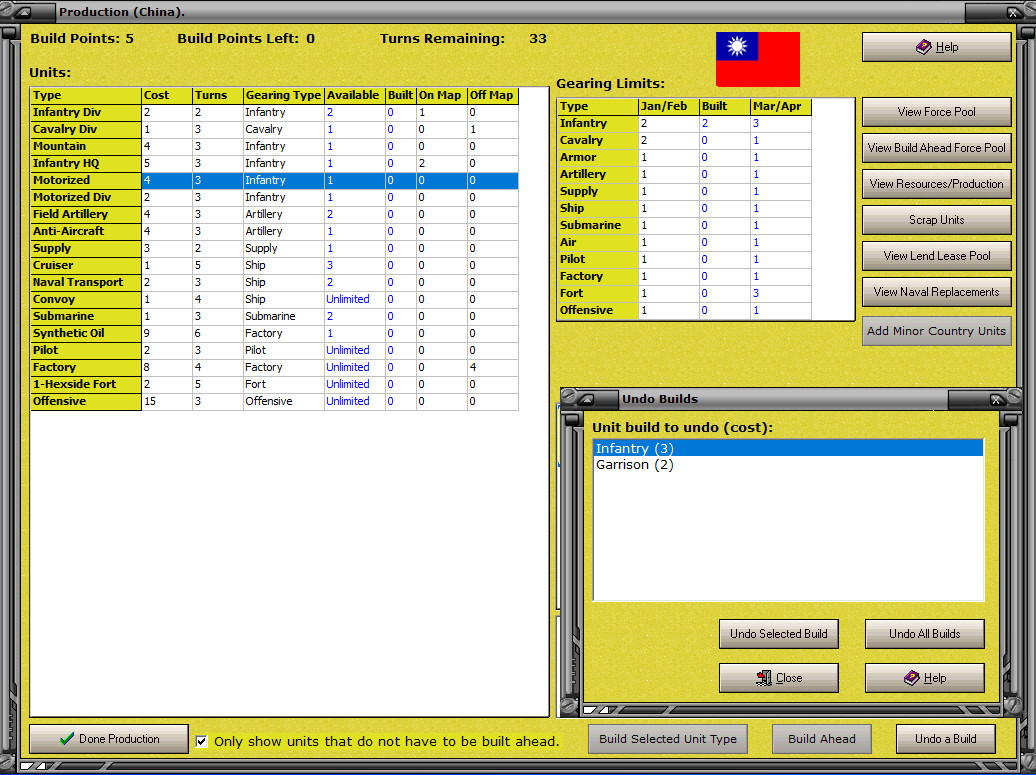Click the On Map column header
The image size is (1036, 775).
click(x=441, y=95)
